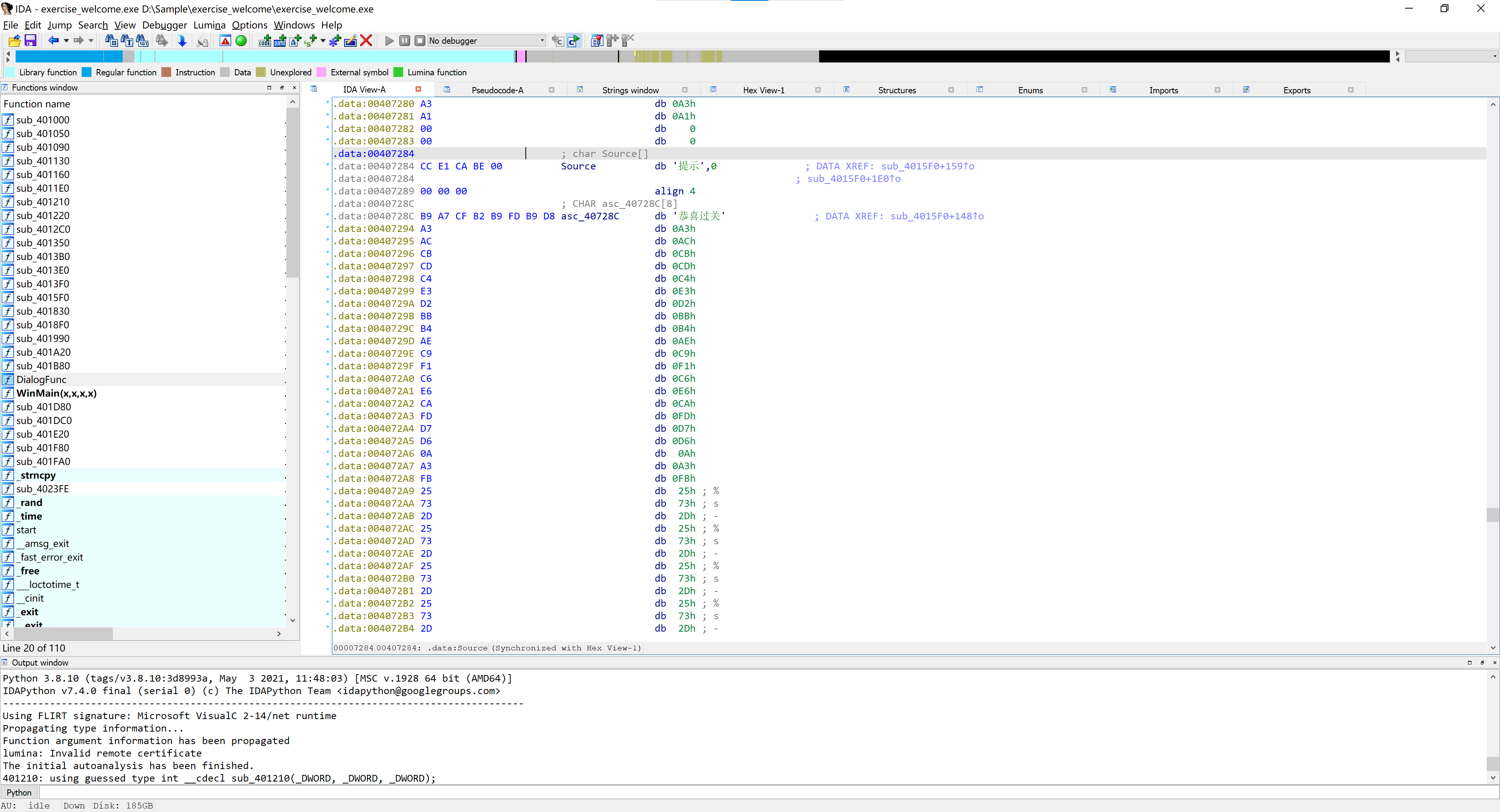This screenshot has width=1500, height=812.
Task: Click green circle toolbar icon
Action: 241,41
